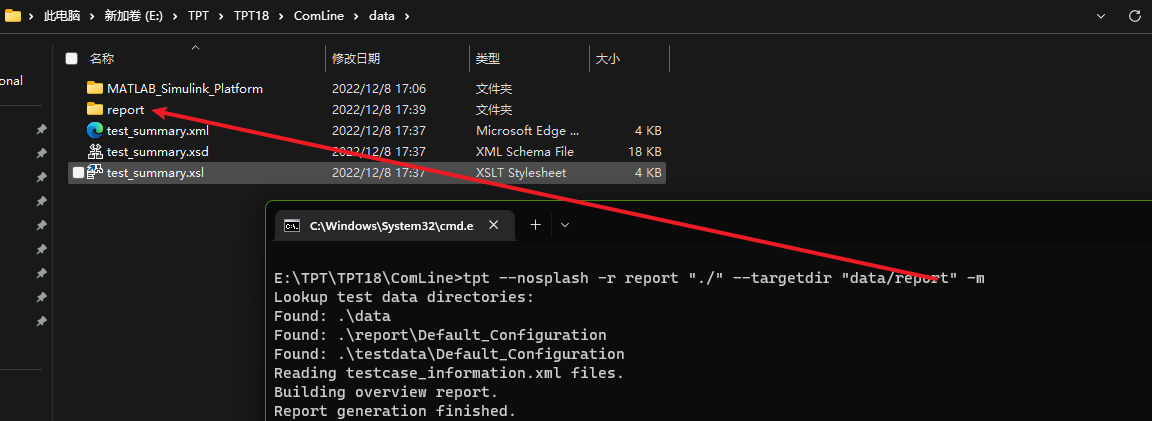Viewport: 1152px width, 421px height.
Task: Click the terminal line Lookup test data directories:
Action: pos(403,297)
